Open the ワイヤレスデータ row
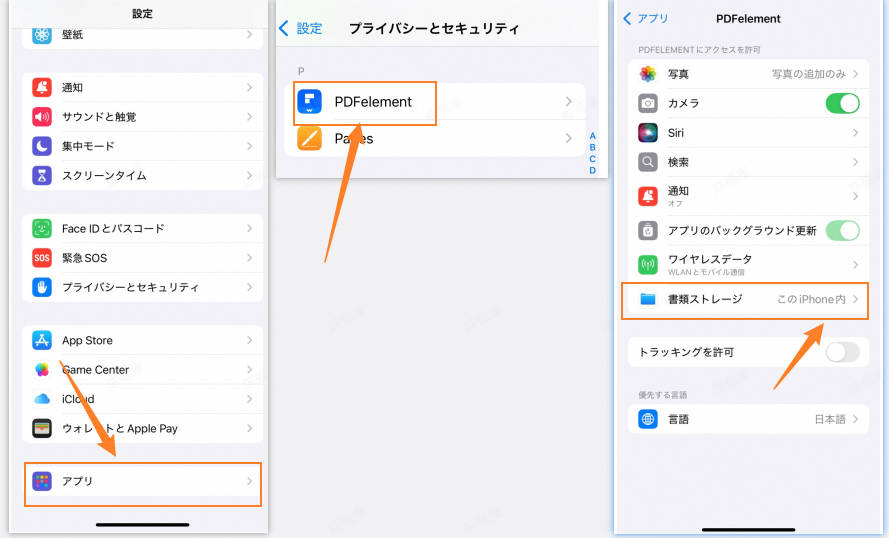The image size is (889, 538). 748,264
